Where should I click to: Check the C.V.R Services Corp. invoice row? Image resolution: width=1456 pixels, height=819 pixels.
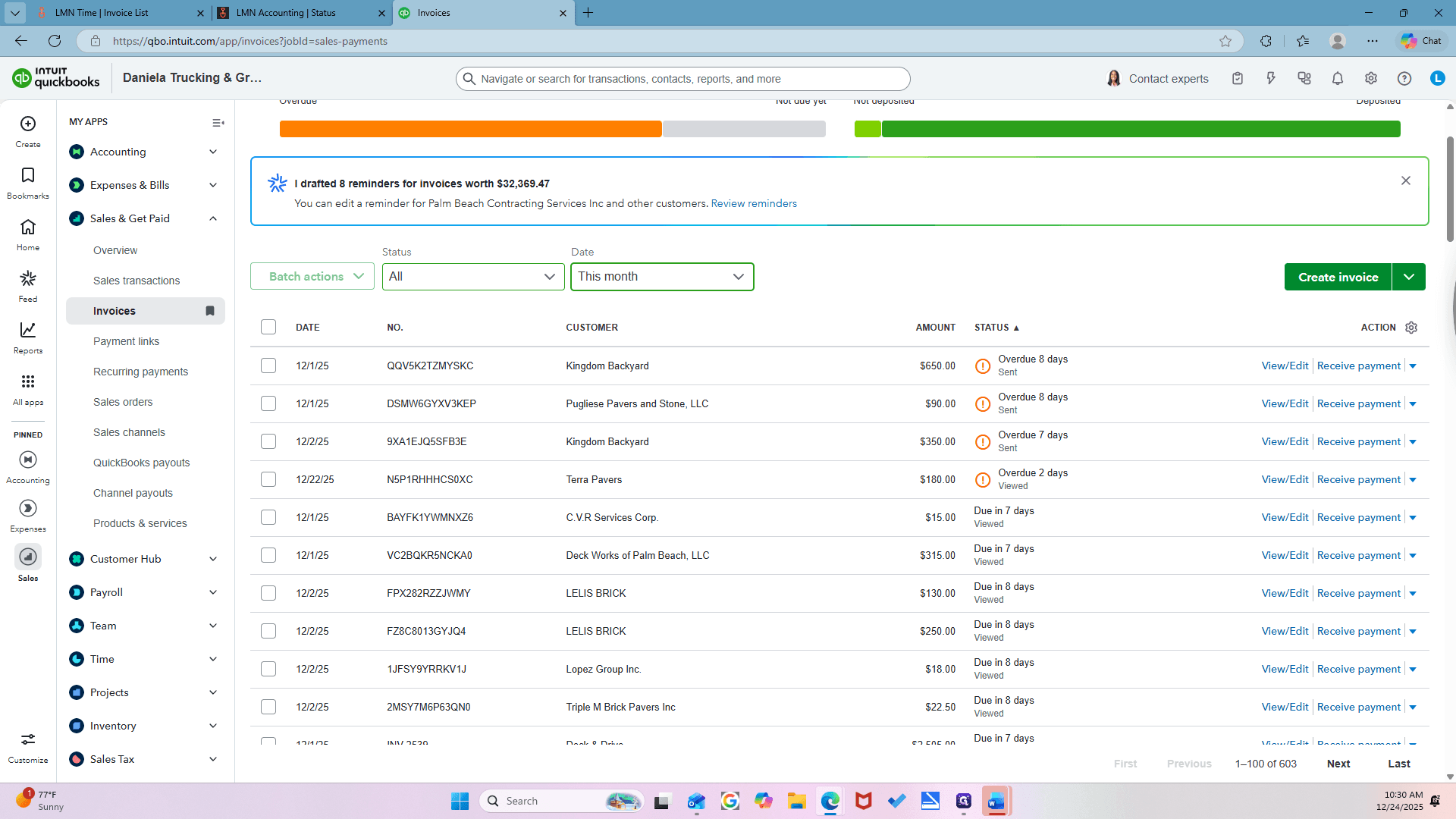click(x=268, y=517)
